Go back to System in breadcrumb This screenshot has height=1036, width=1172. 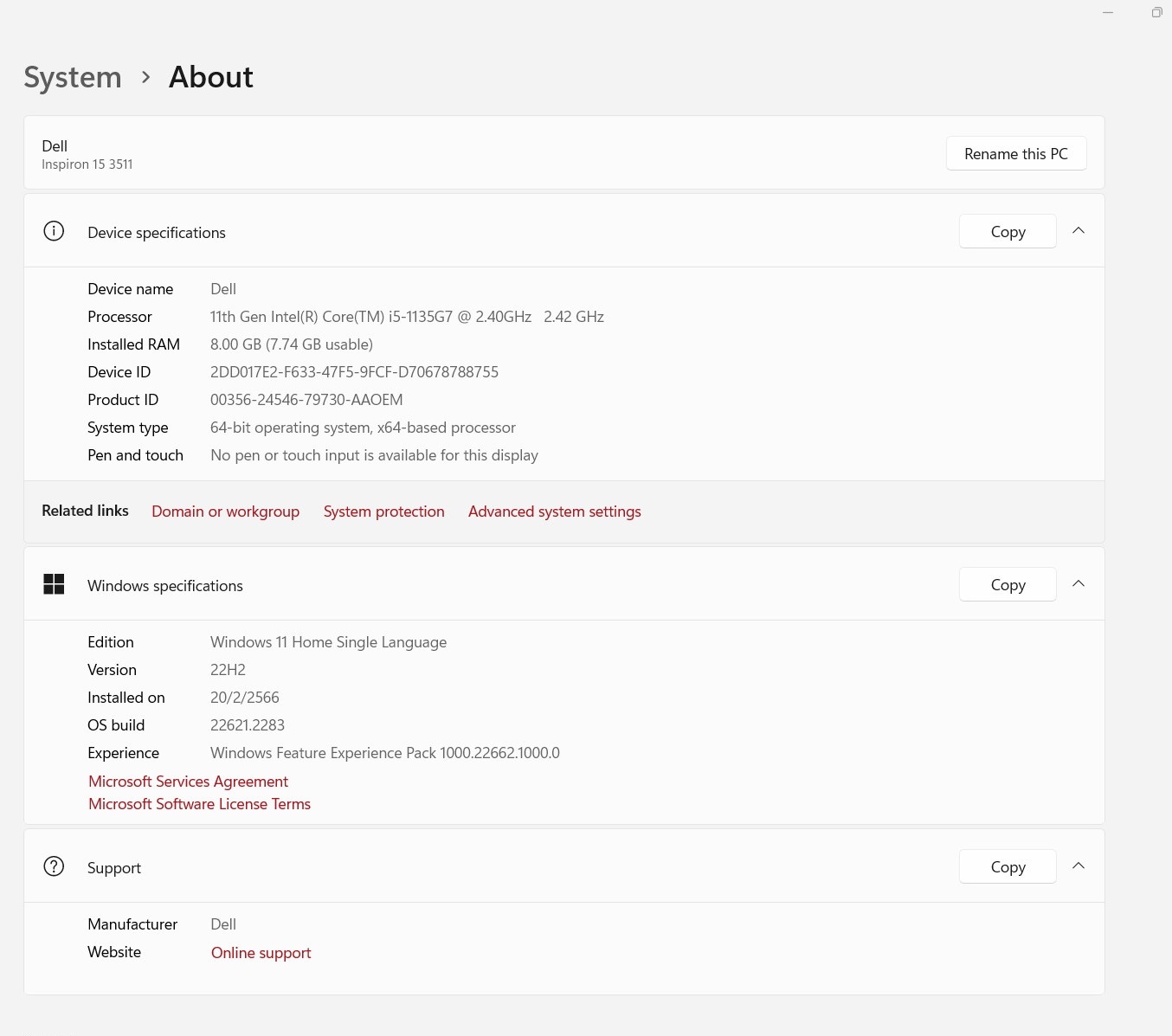coord(73,77)
